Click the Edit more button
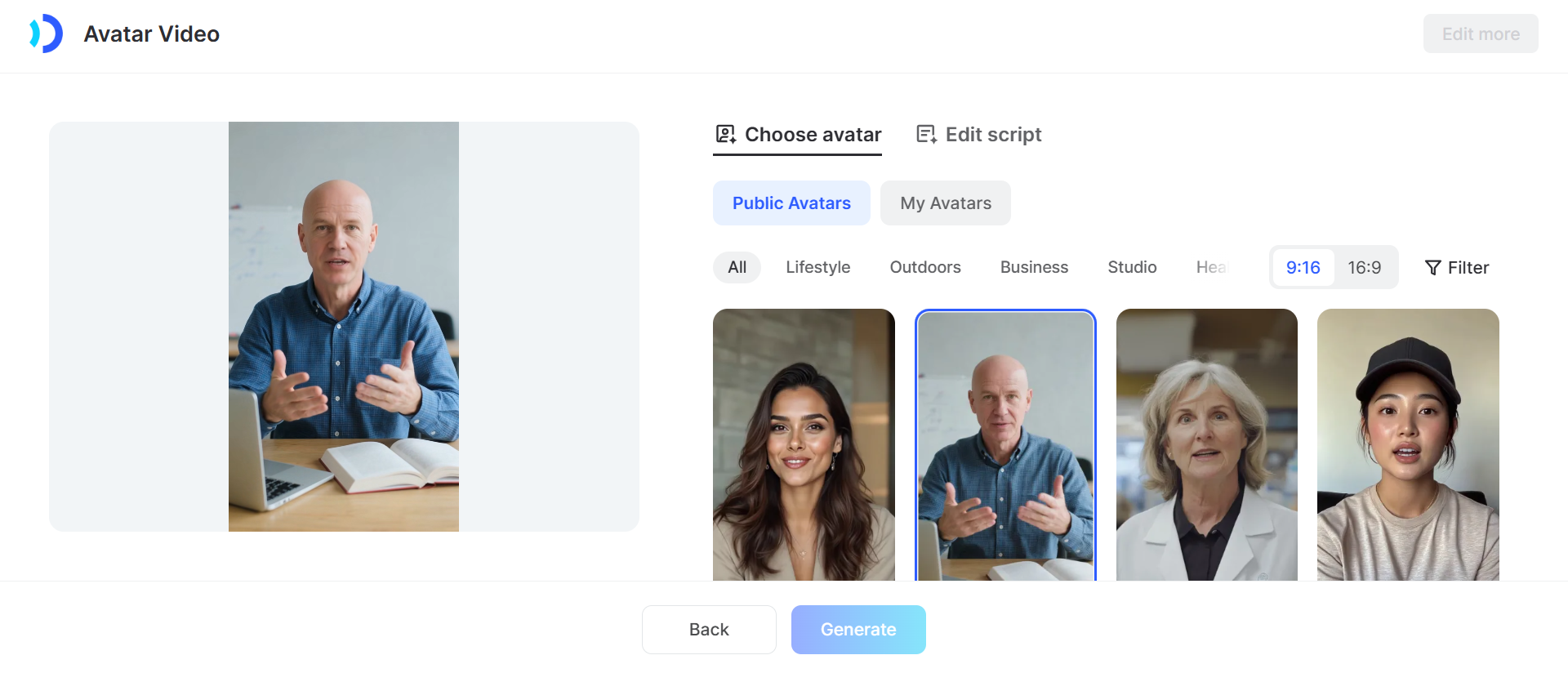This screenshot has height=673, width=1568. tap(1481, 33)
